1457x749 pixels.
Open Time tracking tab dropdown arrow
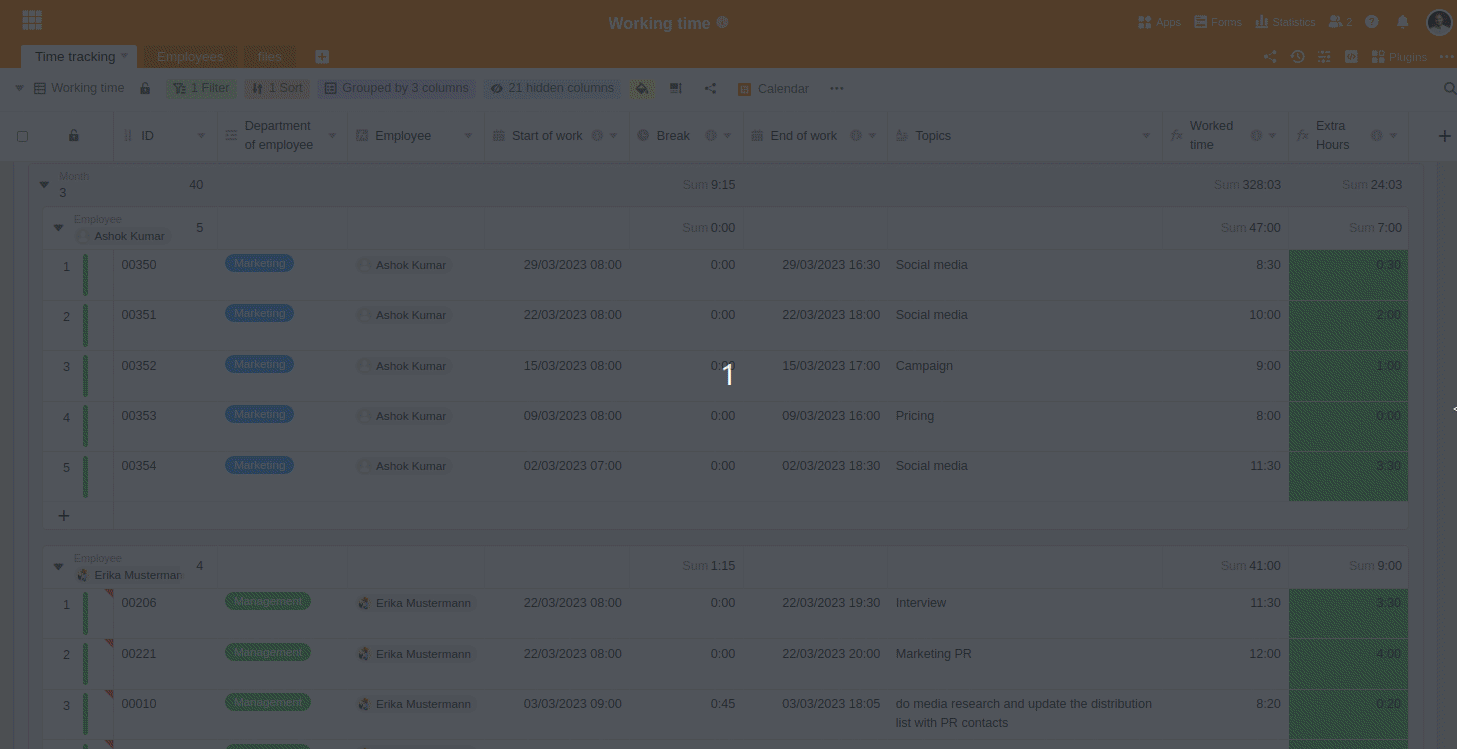[125, 56]
